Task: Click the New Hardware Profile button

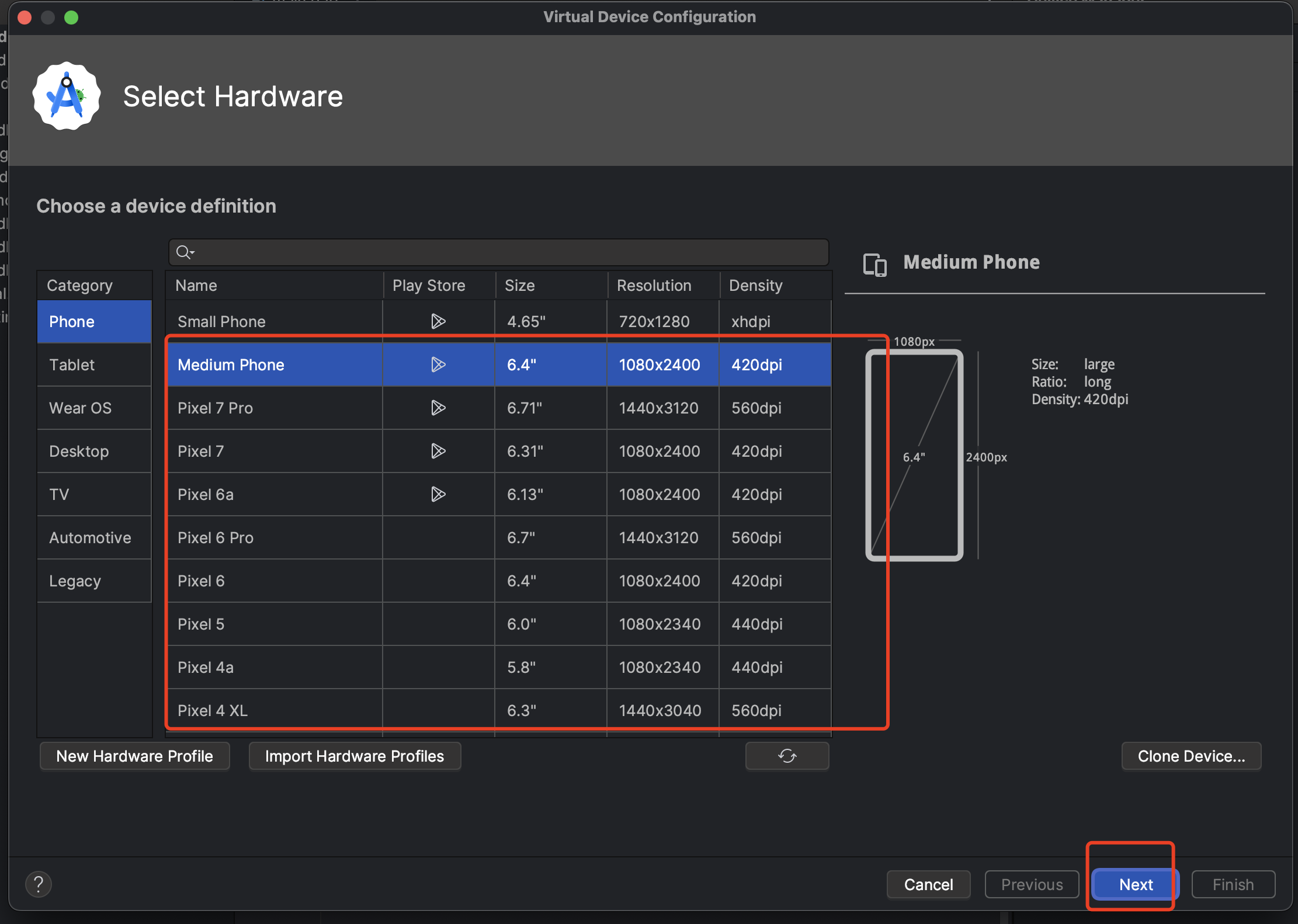Action: point(134,756)
